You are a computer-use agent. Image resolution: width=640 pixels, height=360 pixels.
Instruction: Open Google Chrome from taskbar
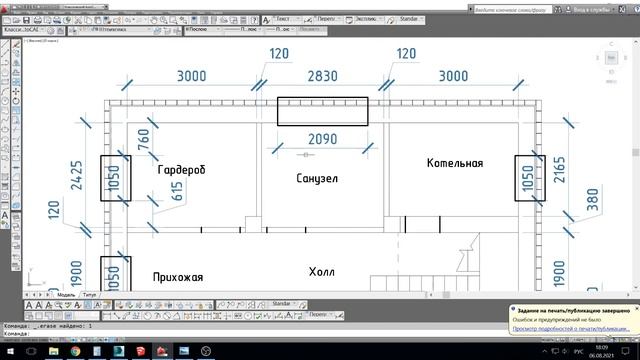(x=75, y=351)
